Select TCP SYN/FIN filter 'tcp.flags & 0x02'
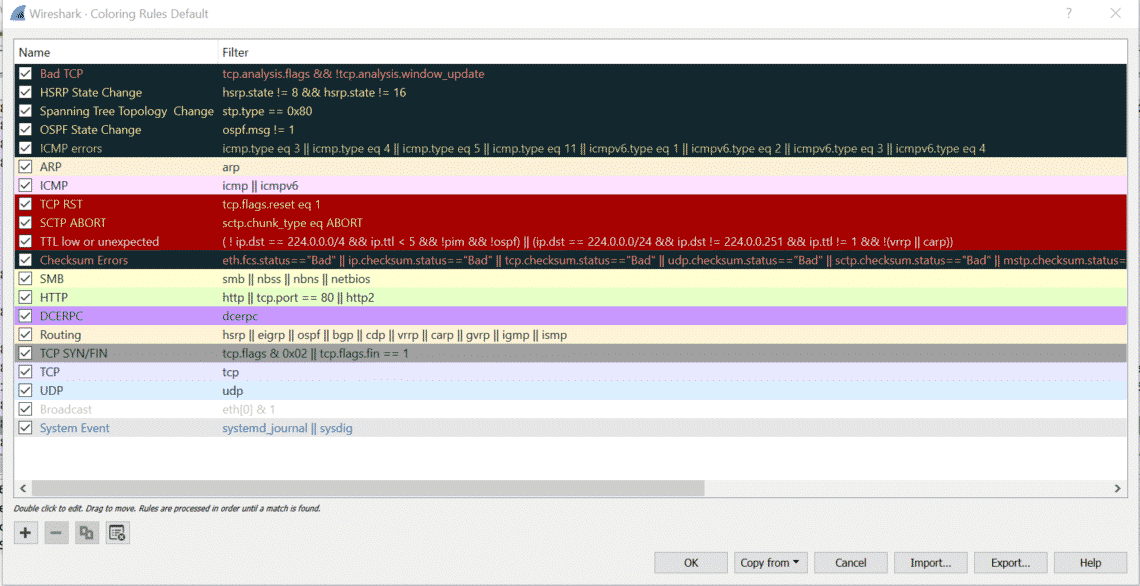This screenshot has width=1140, height=586. (316, 353)
